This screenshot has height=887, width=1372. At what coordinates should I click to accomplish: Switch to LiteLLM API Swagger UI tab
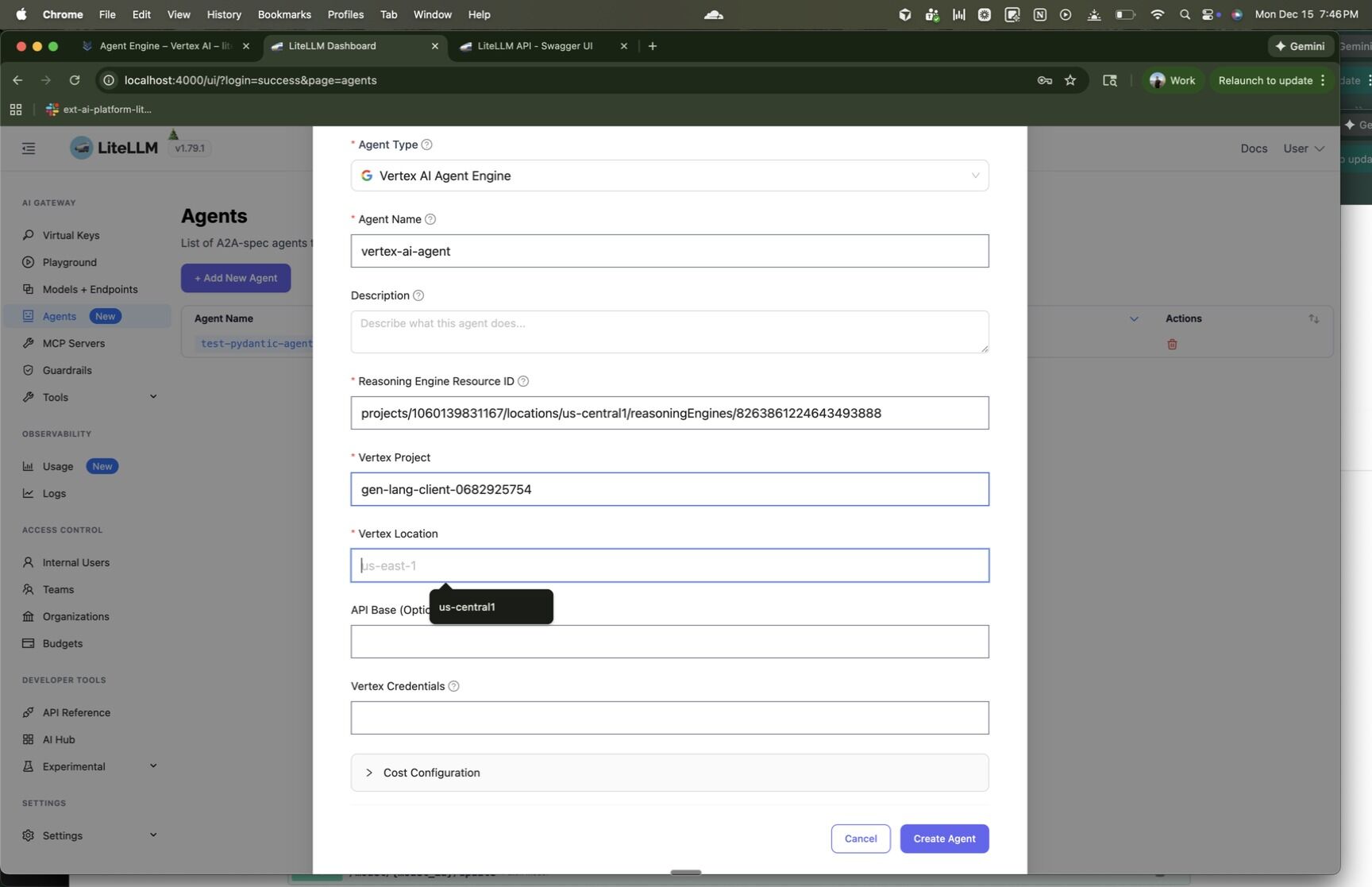[x=543, y=46]
